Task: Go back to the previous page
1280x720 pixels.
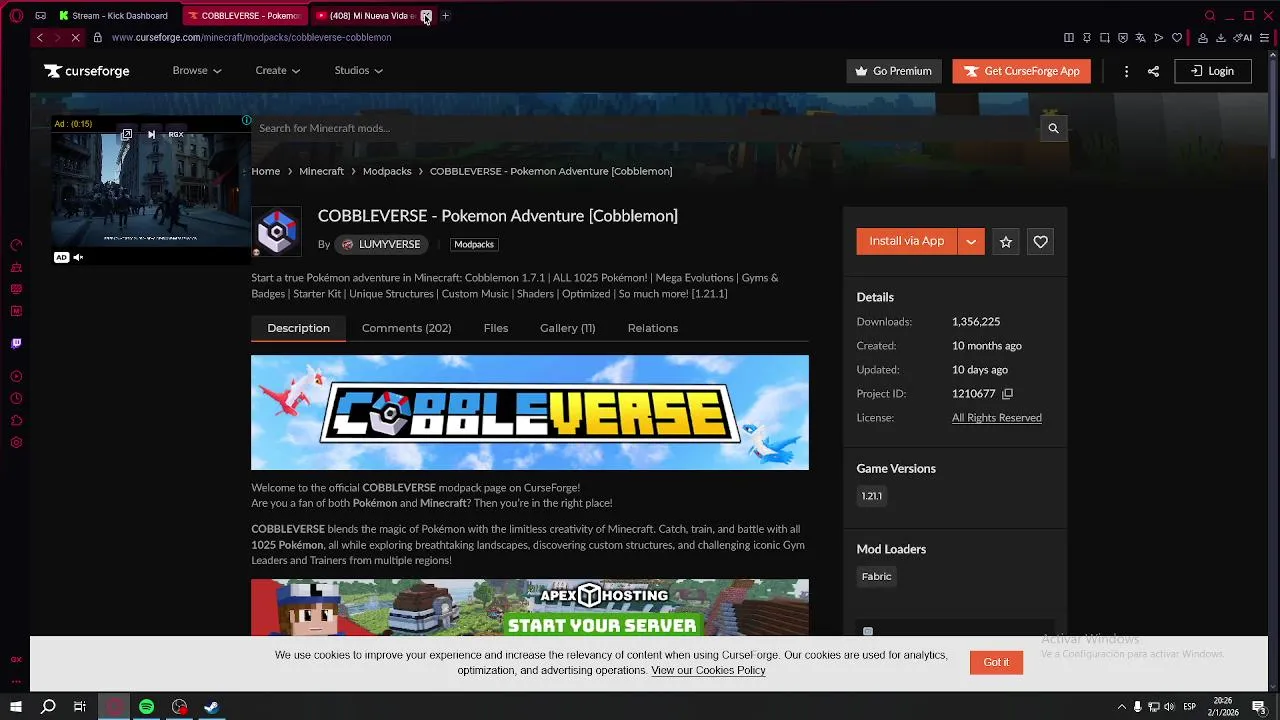Action: point(40,38)
